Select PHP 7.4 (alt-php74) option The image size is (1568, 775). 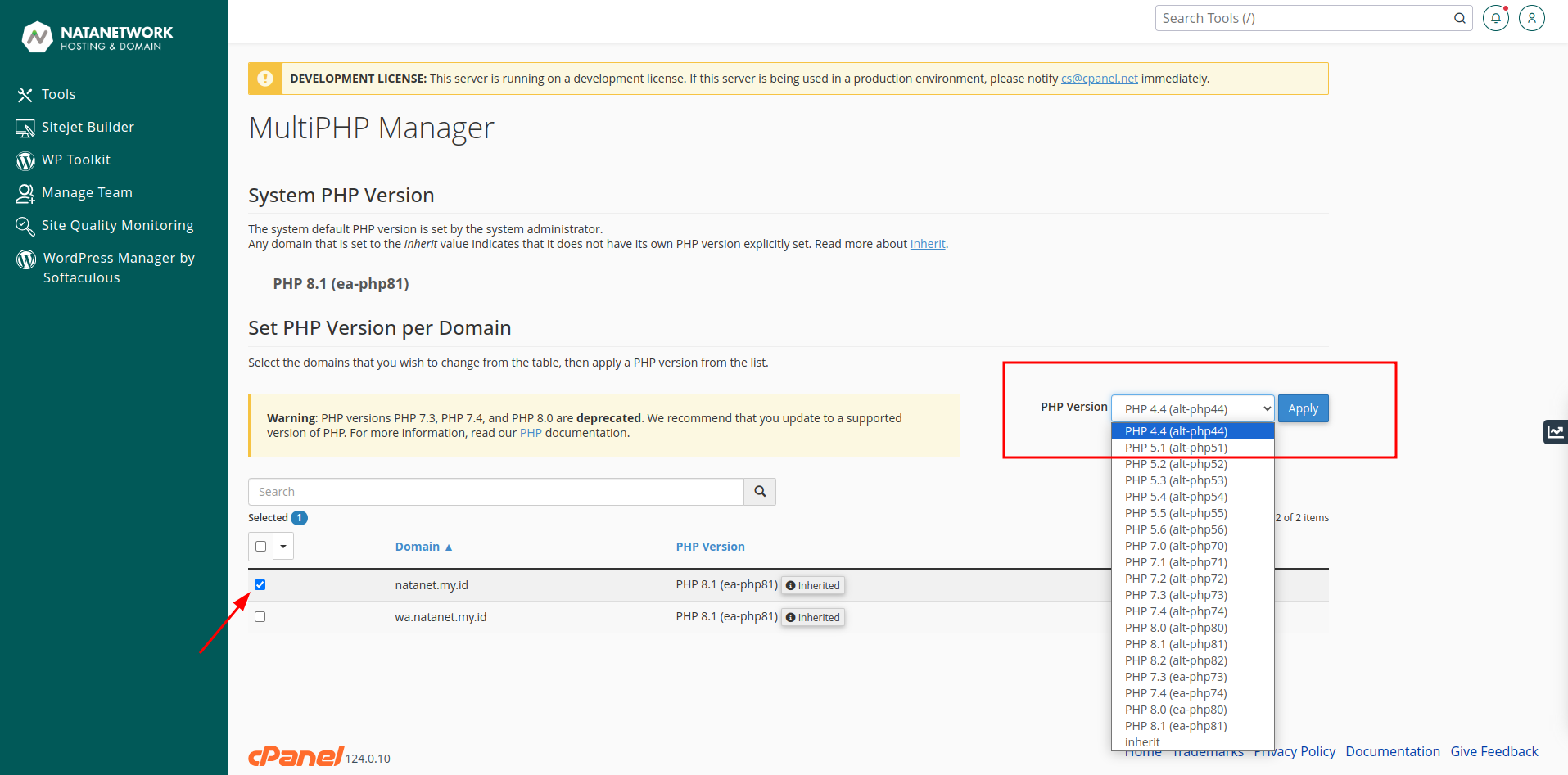click(1192, 611)
